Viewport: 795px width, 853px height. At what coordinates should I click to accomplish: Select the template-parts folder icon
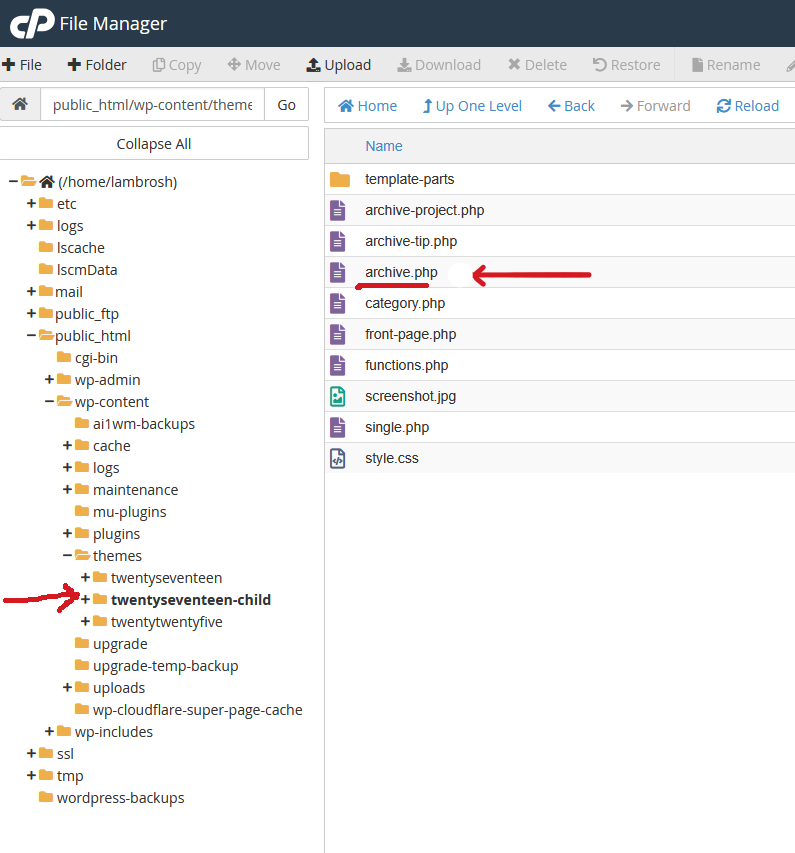click(x=340, y=179)
